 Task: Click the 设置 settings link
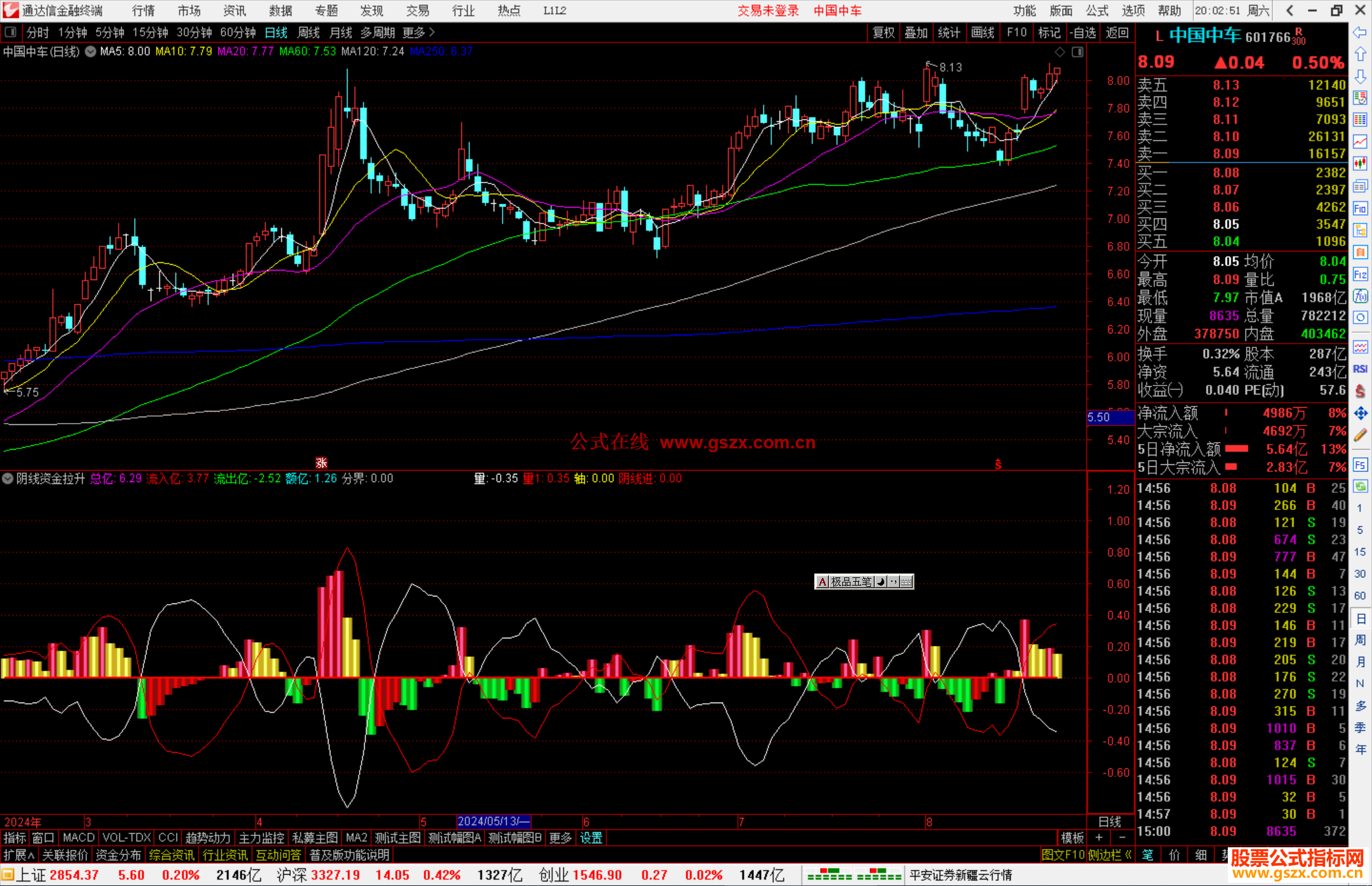(x=591, y=838)
